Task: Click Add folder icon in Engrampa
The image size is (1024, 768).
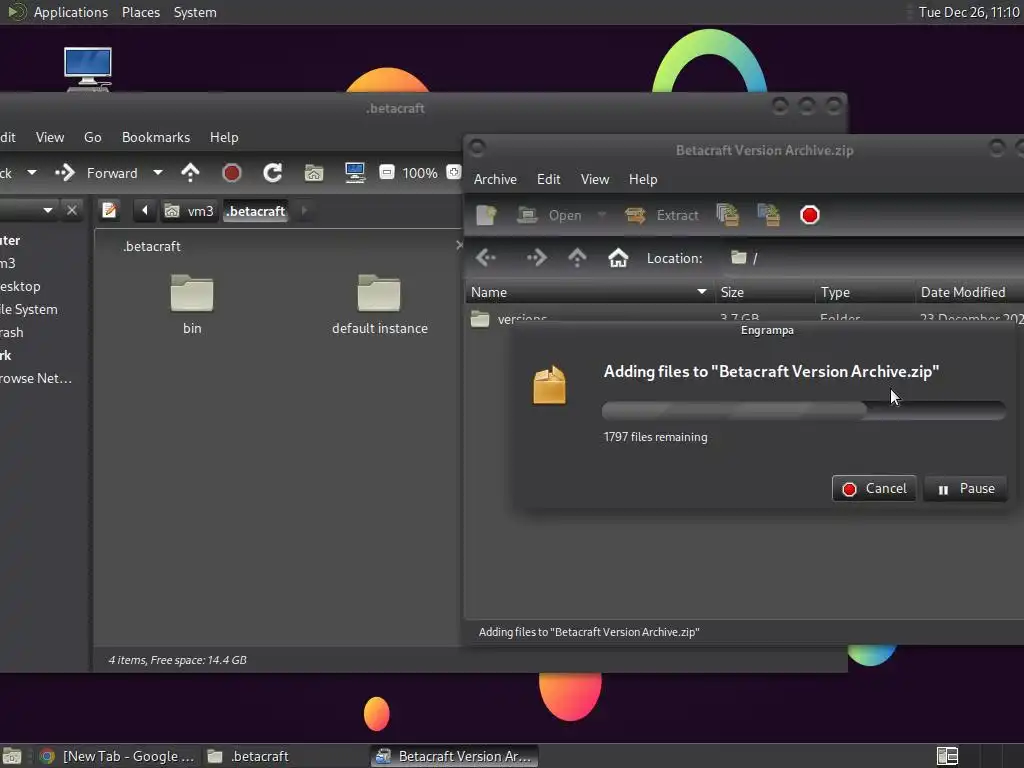Action: [x=769, y=215]
